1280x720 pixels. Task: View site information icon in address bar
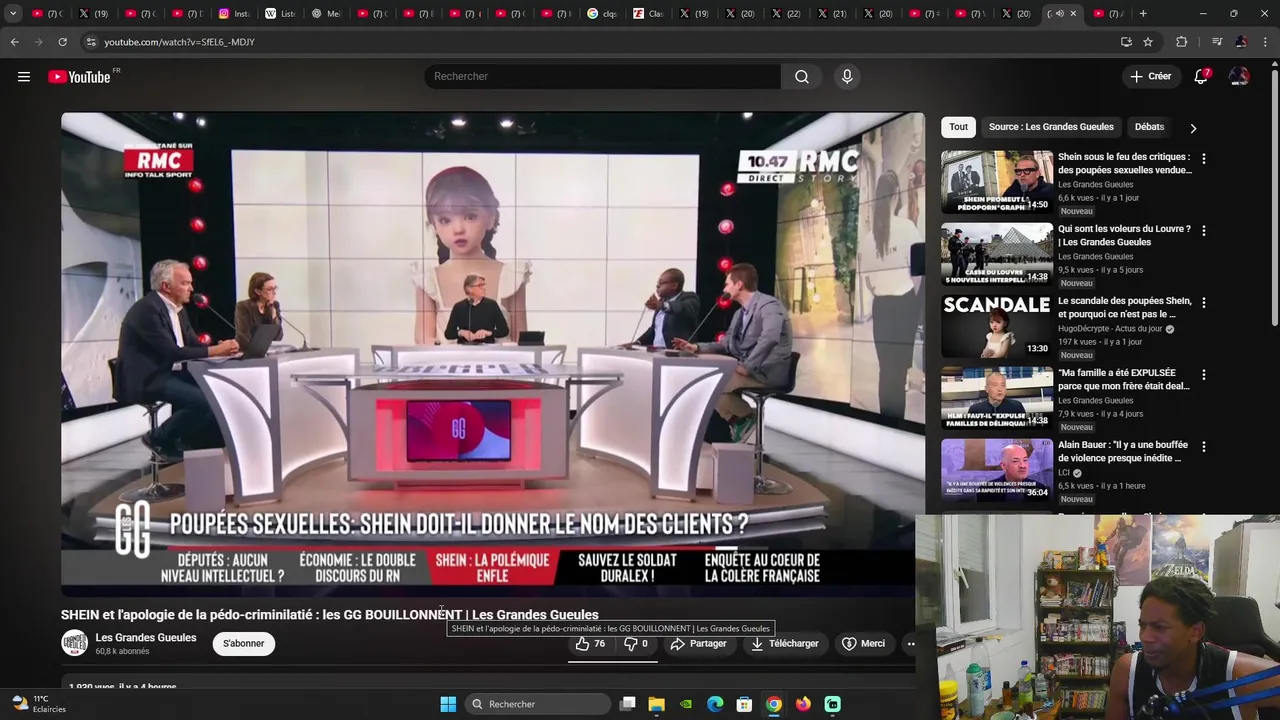pyautogui.click(x=91, y=42)
